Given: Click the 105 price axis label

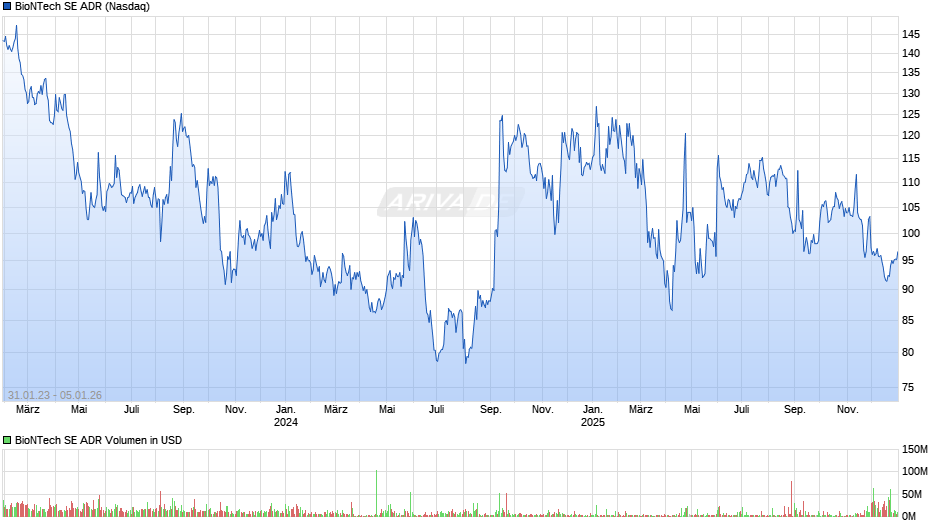Looking at the screenshot, I should (x=911, y=208).
